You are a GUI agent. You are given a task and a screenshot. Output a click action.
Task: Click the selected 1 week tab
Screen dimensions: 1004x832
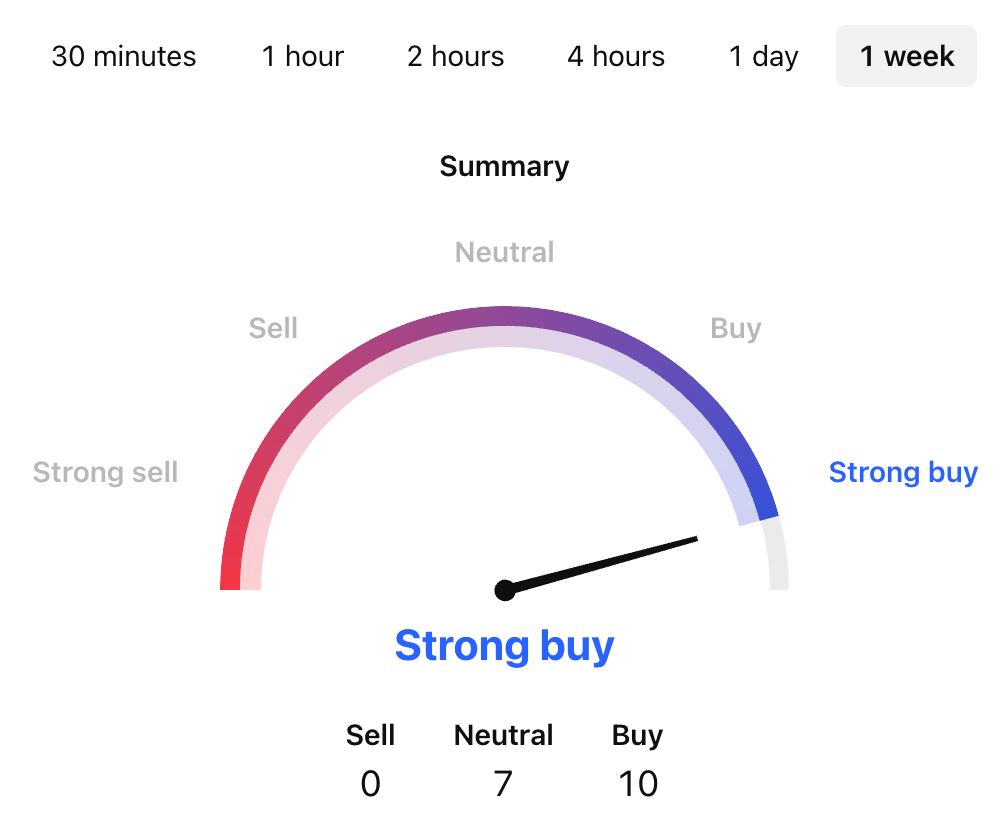pyautogui.click(x=907, y=57)
